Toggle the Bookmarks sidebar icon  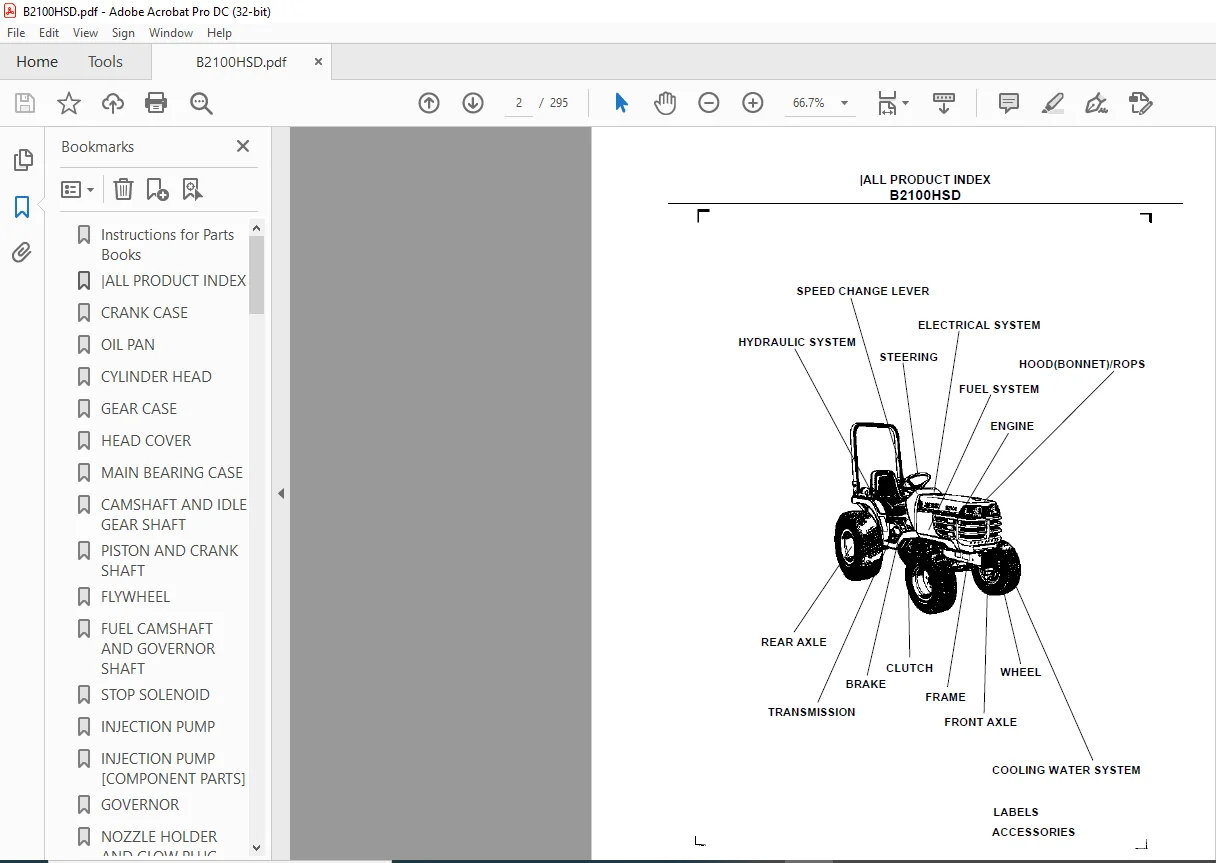pos(22,207)
